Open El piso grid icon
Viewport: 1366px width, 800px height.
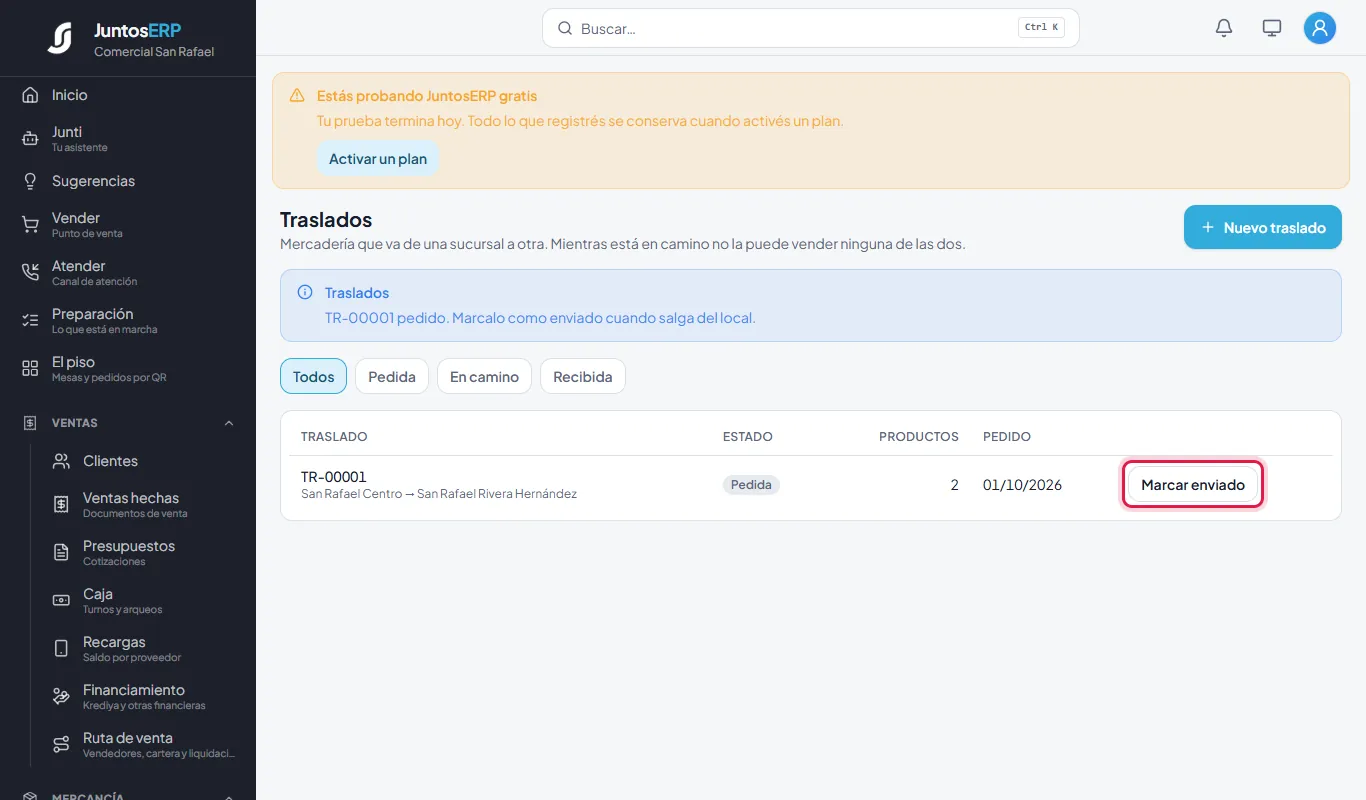click(x=30, y=369)
